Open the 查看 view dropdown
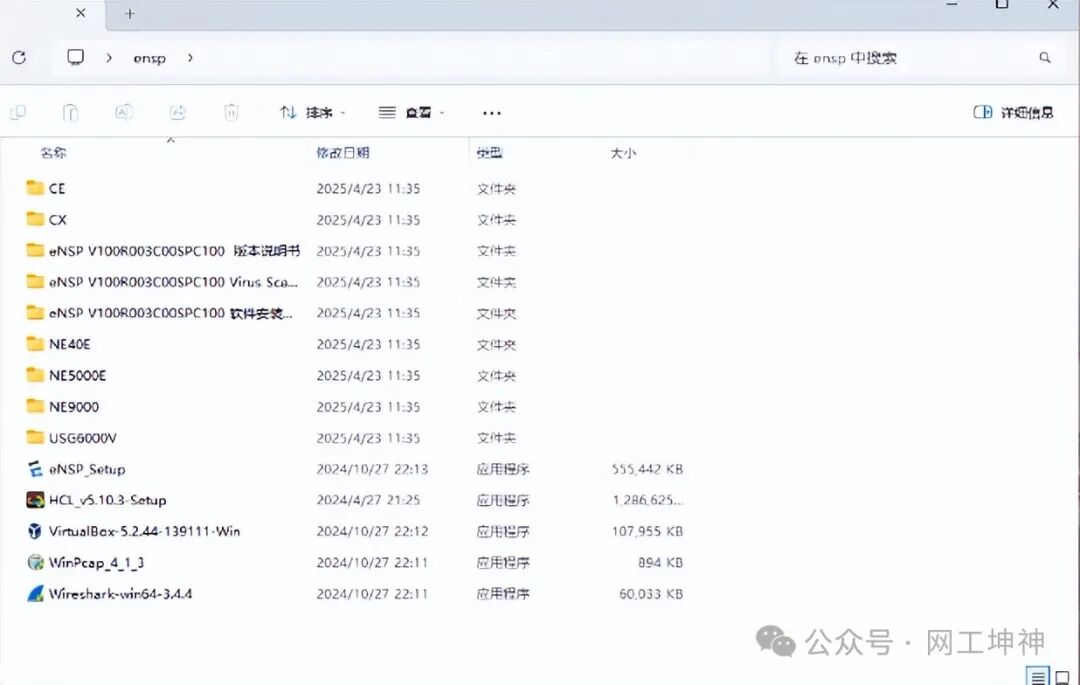1080x685 pixels. tap(412, 112)
